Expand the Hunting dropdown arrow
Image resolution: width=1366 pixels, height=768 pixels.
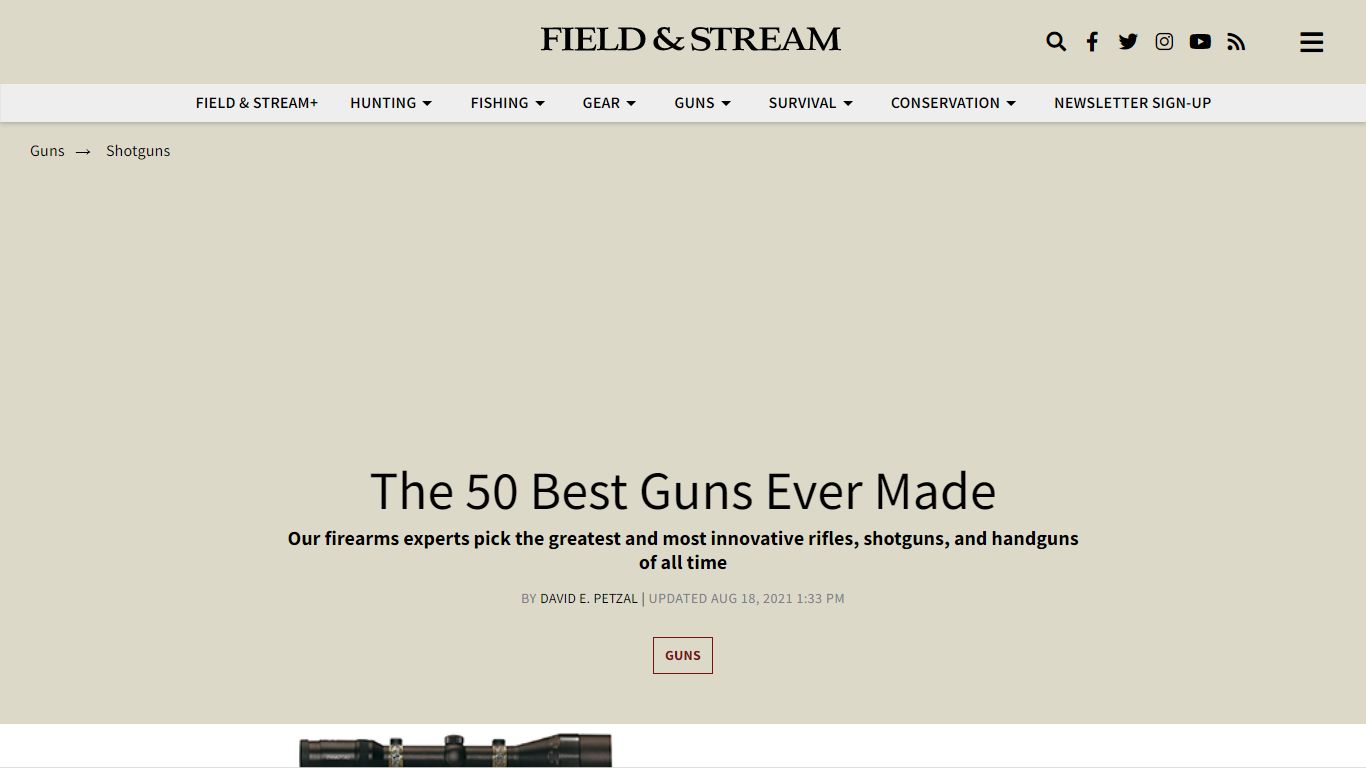coord(427,103)
